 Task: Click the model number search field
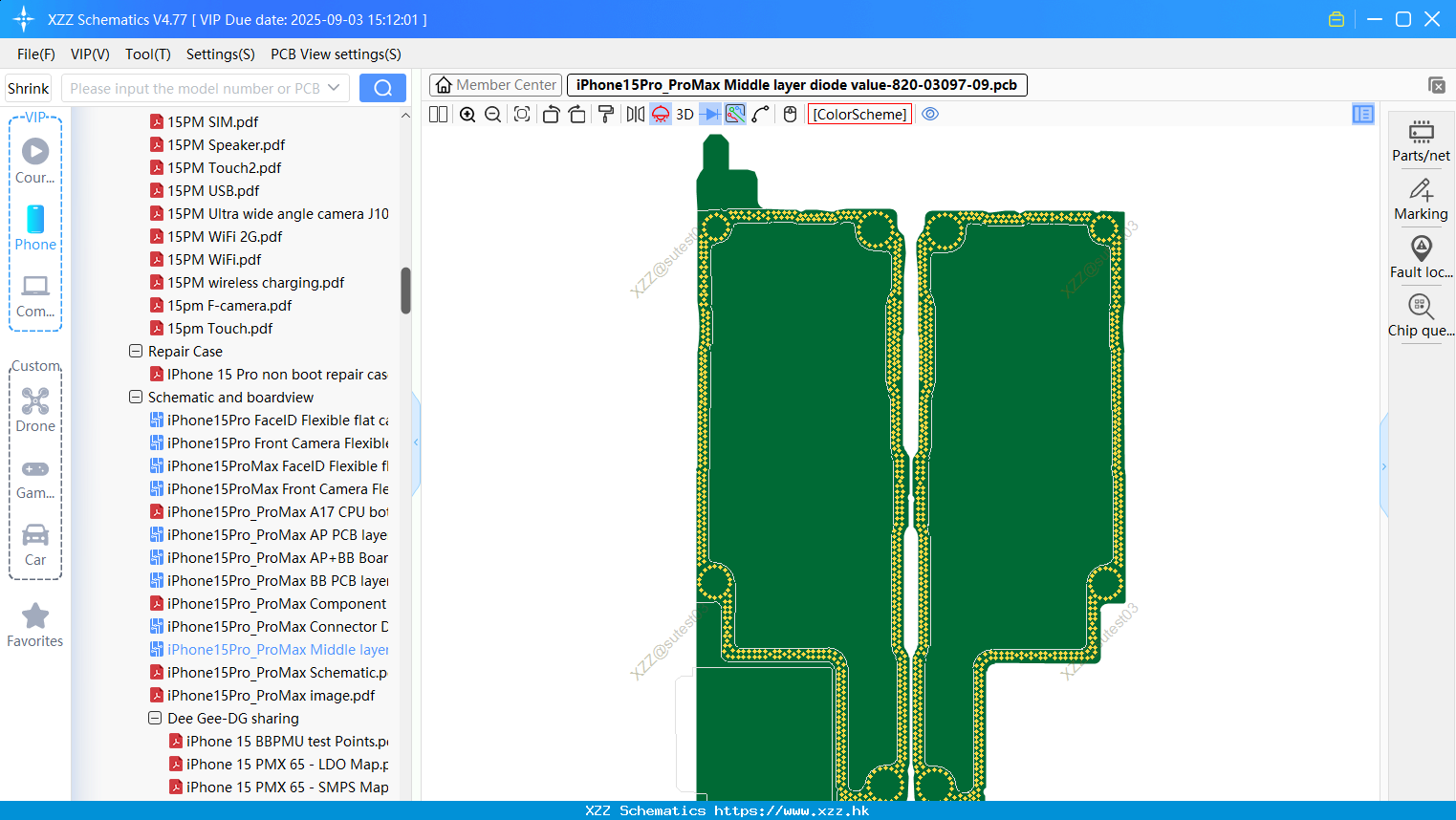pos(194,88)
